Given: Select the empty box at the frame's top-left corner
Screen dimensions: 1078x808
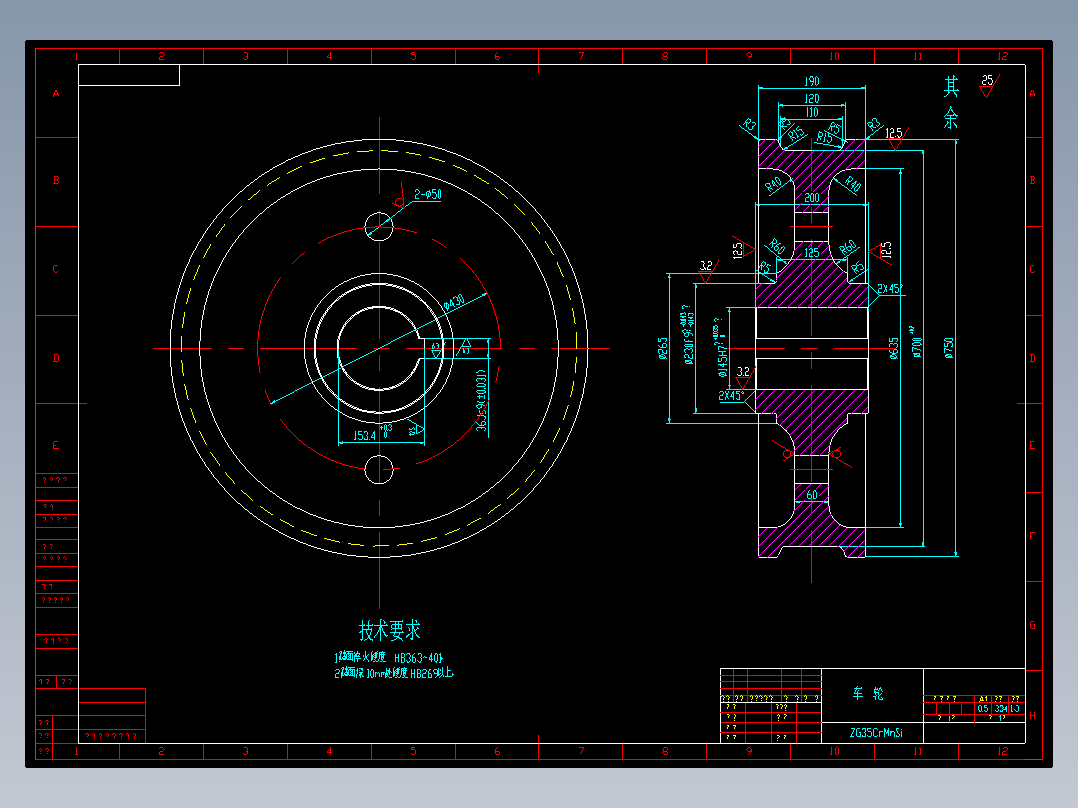Looking at the screenshot, I should click(129, 75).
